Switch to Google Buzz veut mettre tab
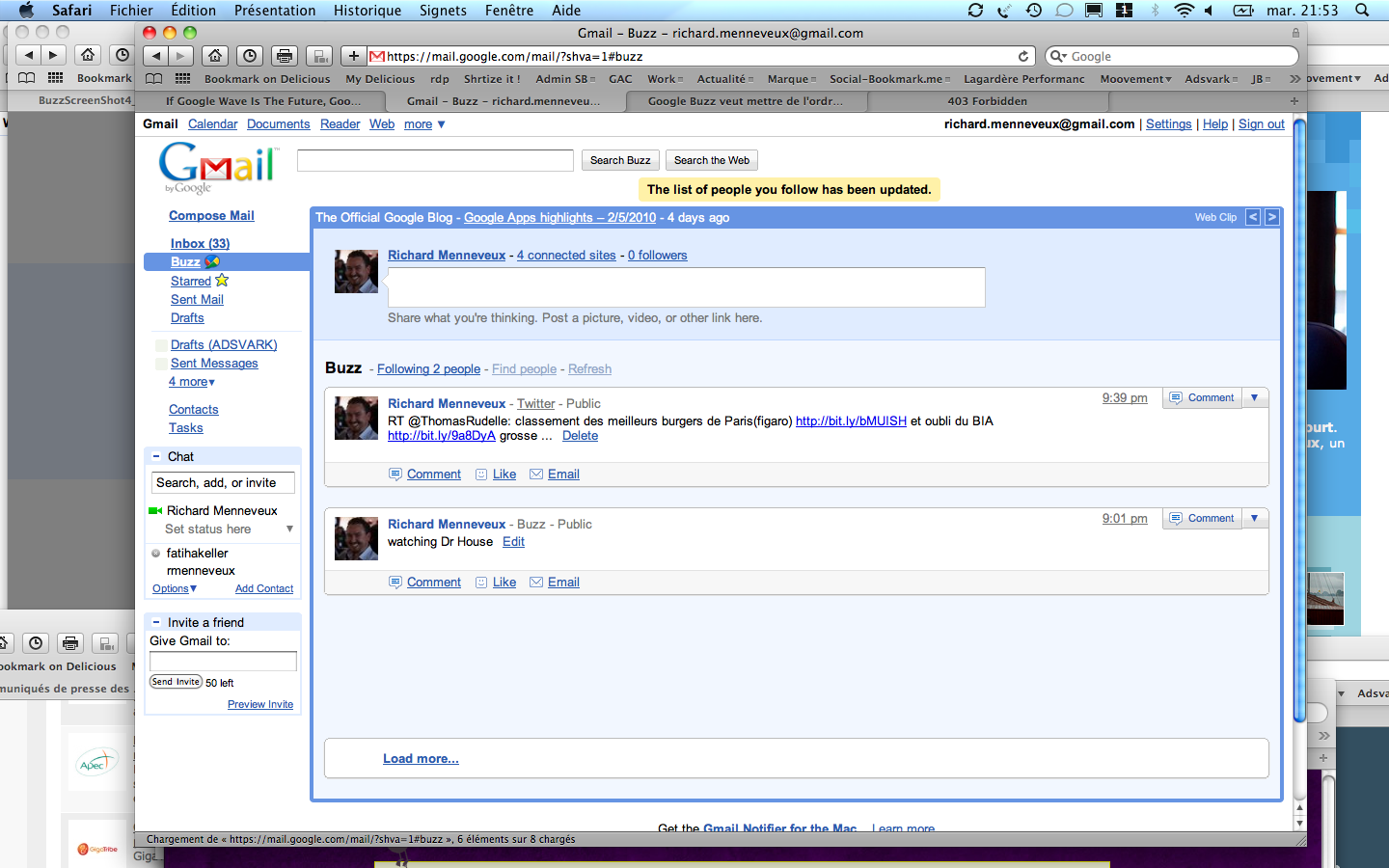 tap(746, 100)
